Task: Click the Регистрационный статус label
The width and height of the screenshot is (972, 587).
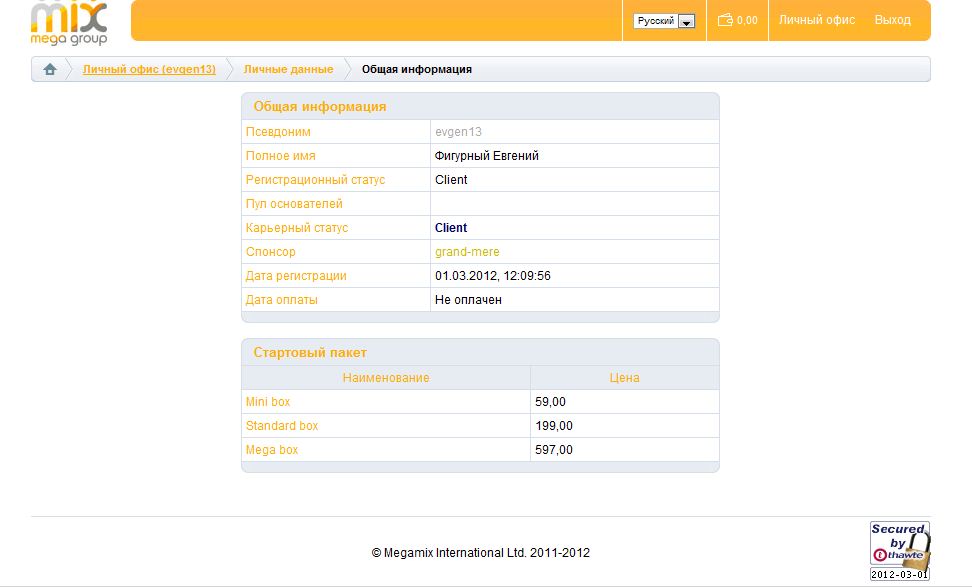Action: pyautogui.click(x=315, y=180)
